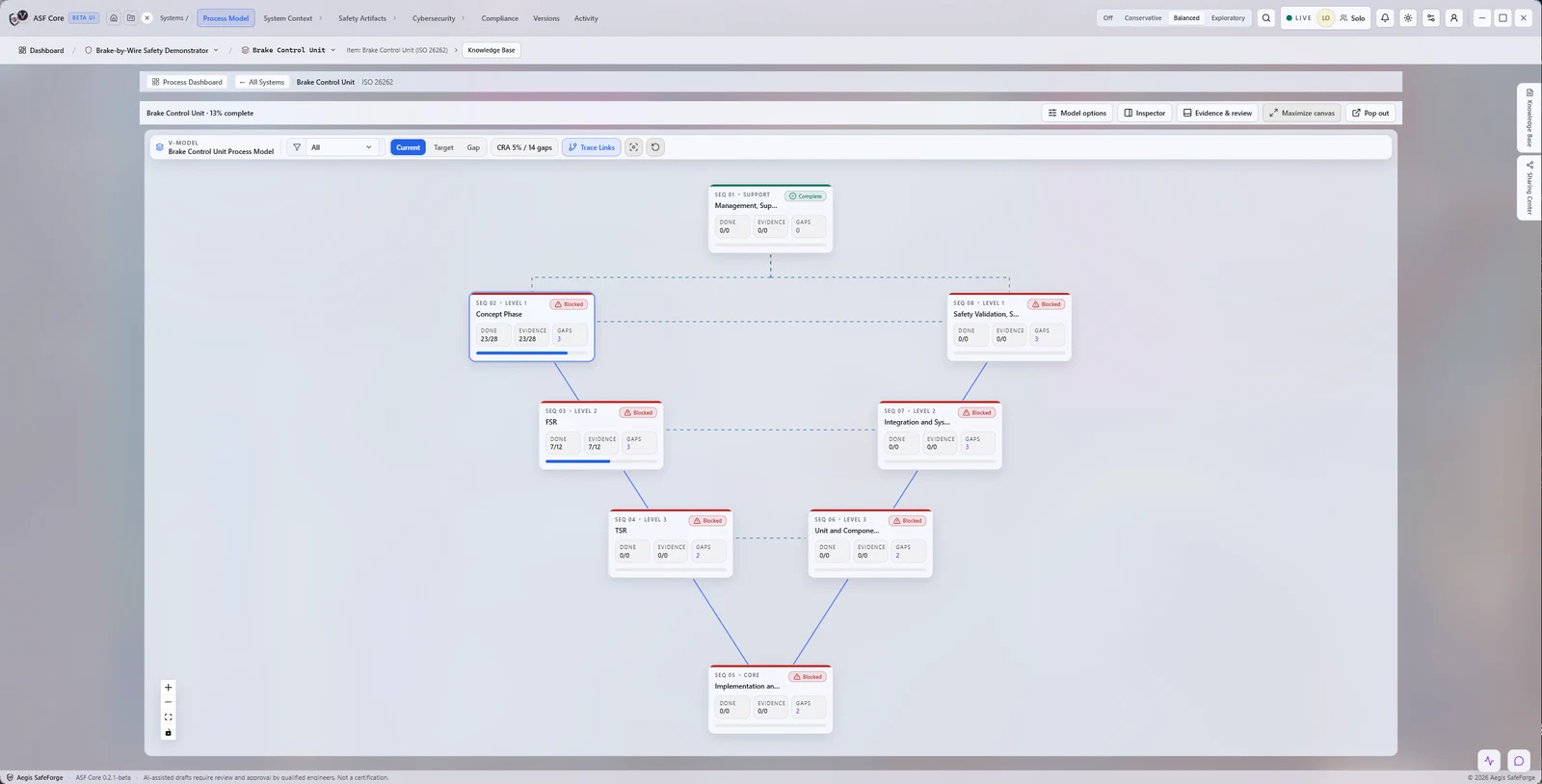Open the folder icon beside the home button
Viewport: 1542px width, 784px height.
(131, 18)
